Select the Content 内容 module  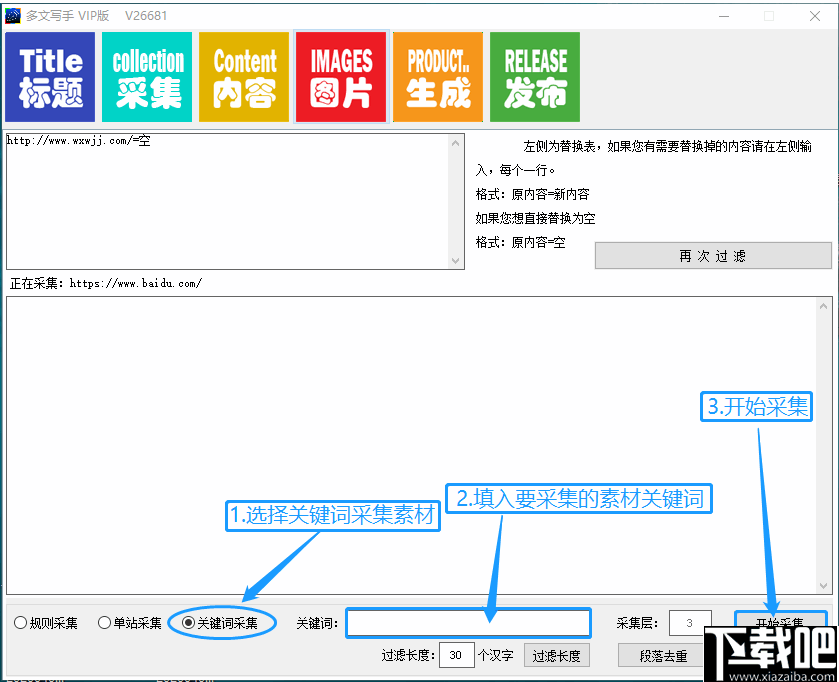[243, 76]
